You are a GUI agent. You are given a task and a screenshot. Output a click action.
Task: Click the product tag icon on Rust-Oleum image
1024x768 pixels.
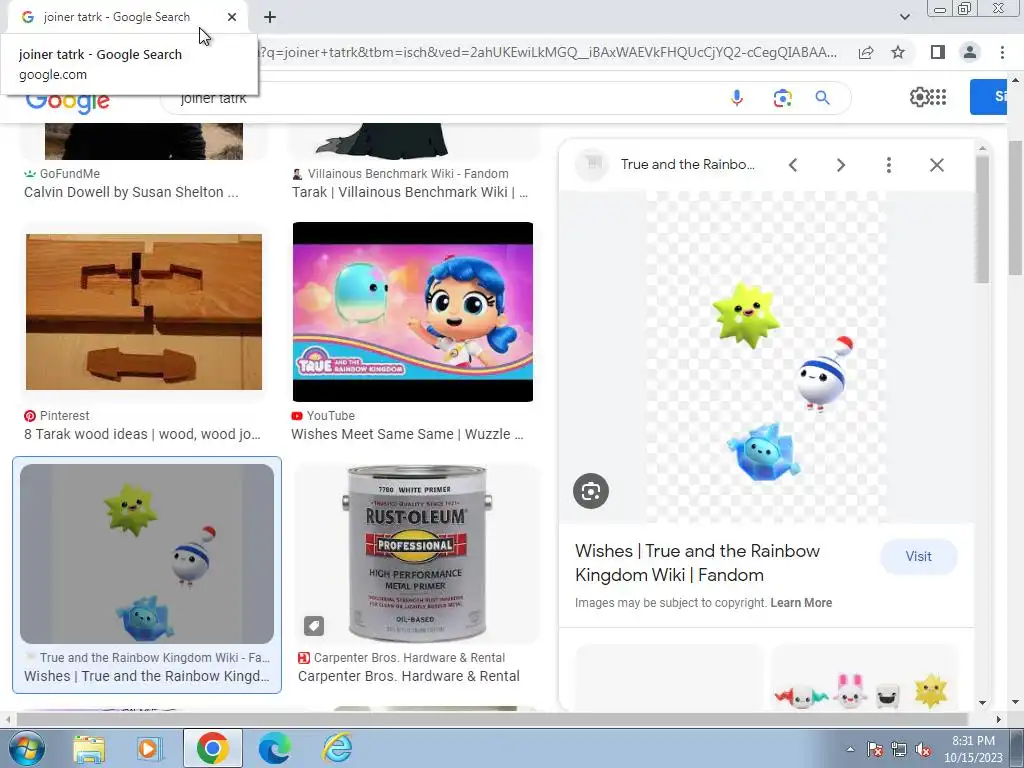[x=314, y=626]
